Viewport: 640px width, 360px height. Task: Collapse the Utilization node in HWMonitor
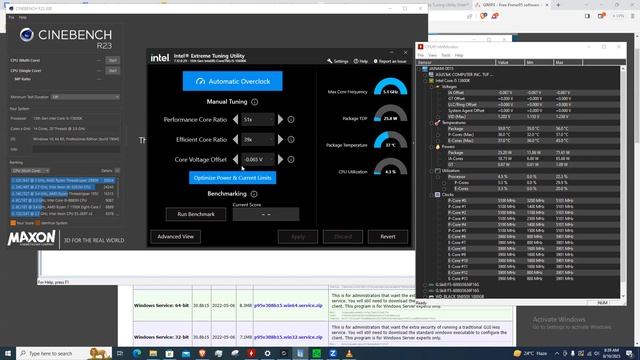click(431, 171)
